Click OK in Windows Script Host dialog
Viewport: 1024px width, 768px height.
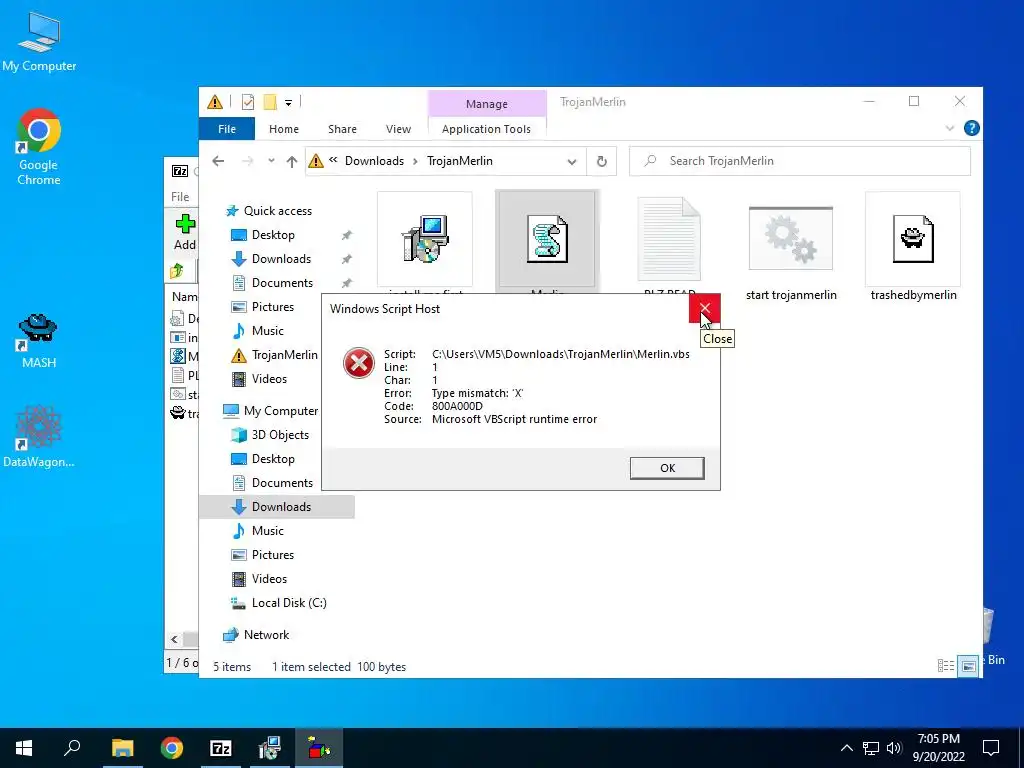tap(667, 468)
